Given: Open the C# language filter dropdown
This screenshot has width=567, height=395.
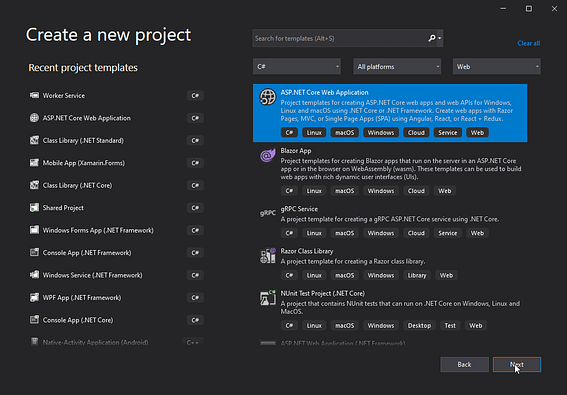Looking at the screenshot, I should coord(297,67).
